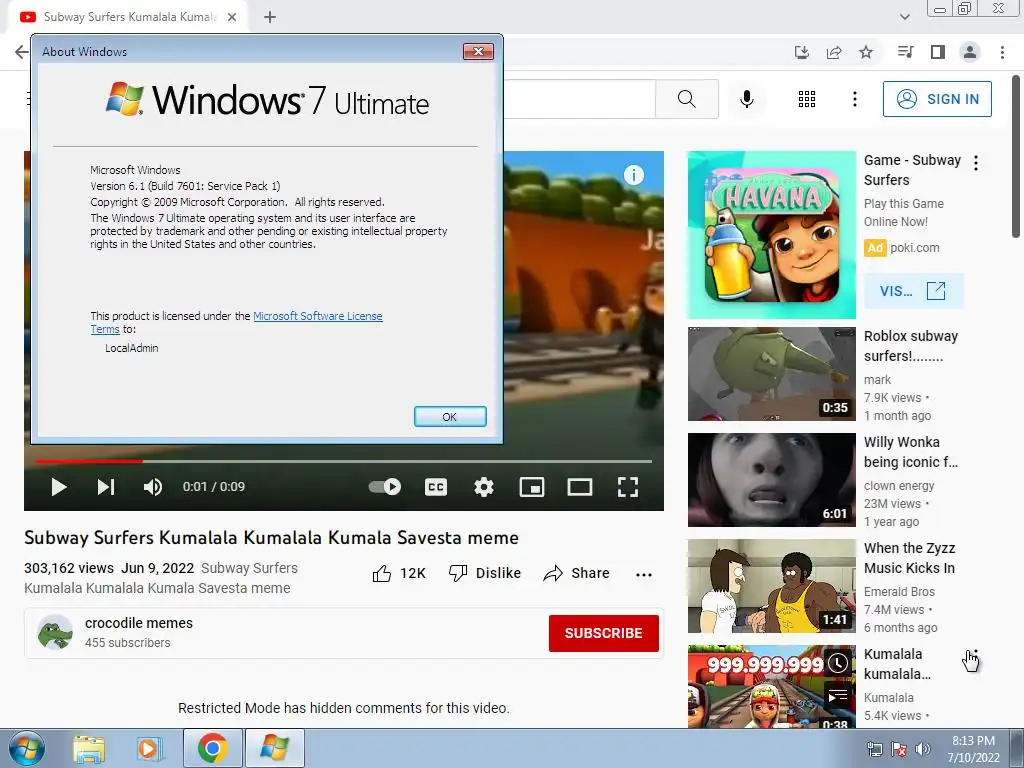Click the system tray volume icon

[x=923, y=749]
